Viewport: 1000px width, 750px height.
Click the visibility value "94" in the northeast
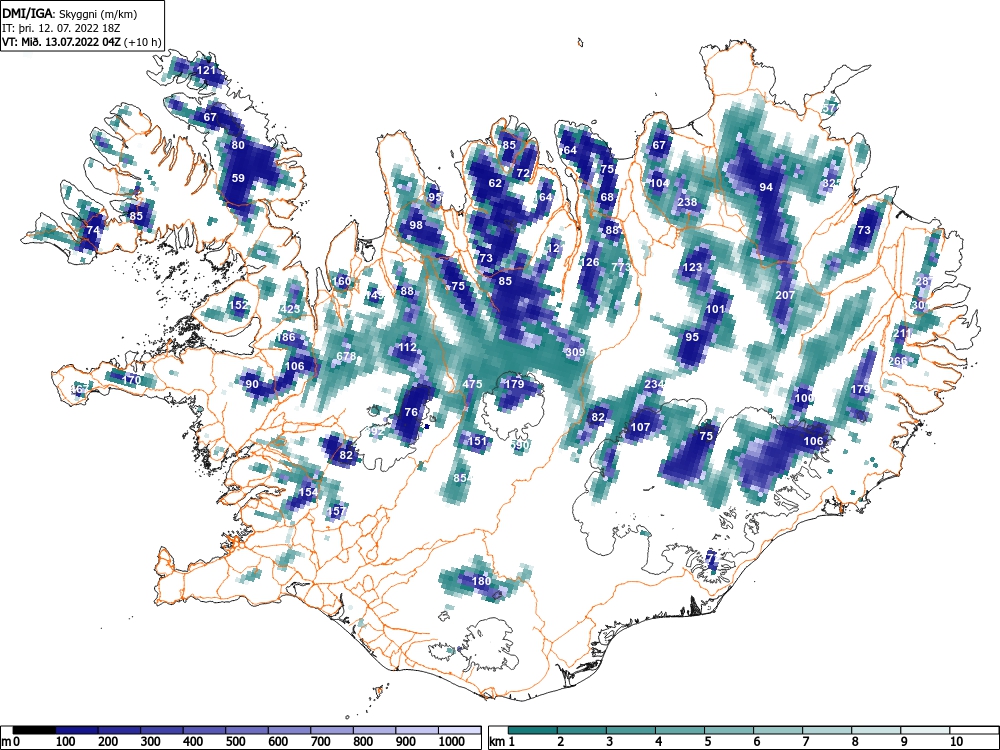[x=766, y=187]
